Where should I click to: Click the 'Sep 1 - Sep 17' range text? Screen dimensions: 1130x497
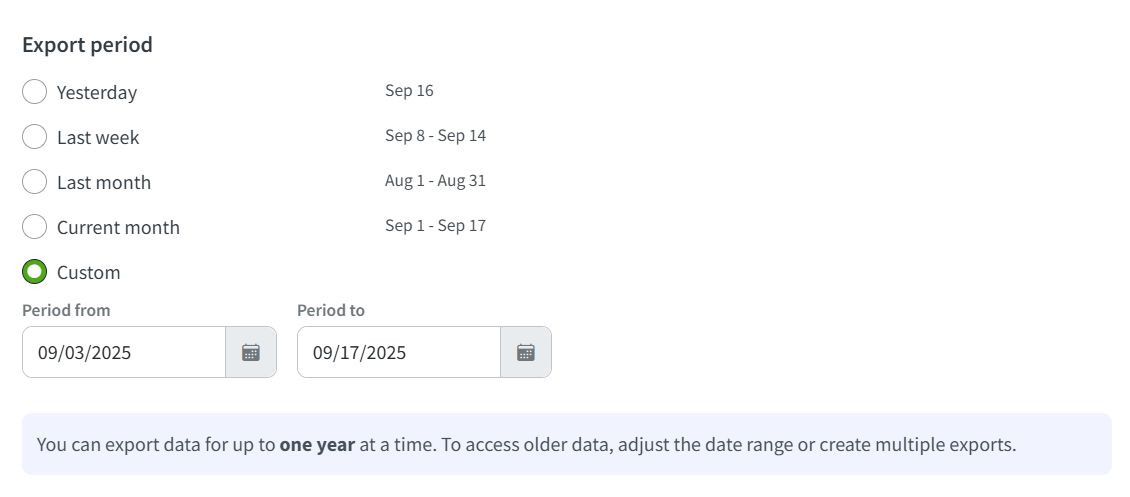point(435,226)
